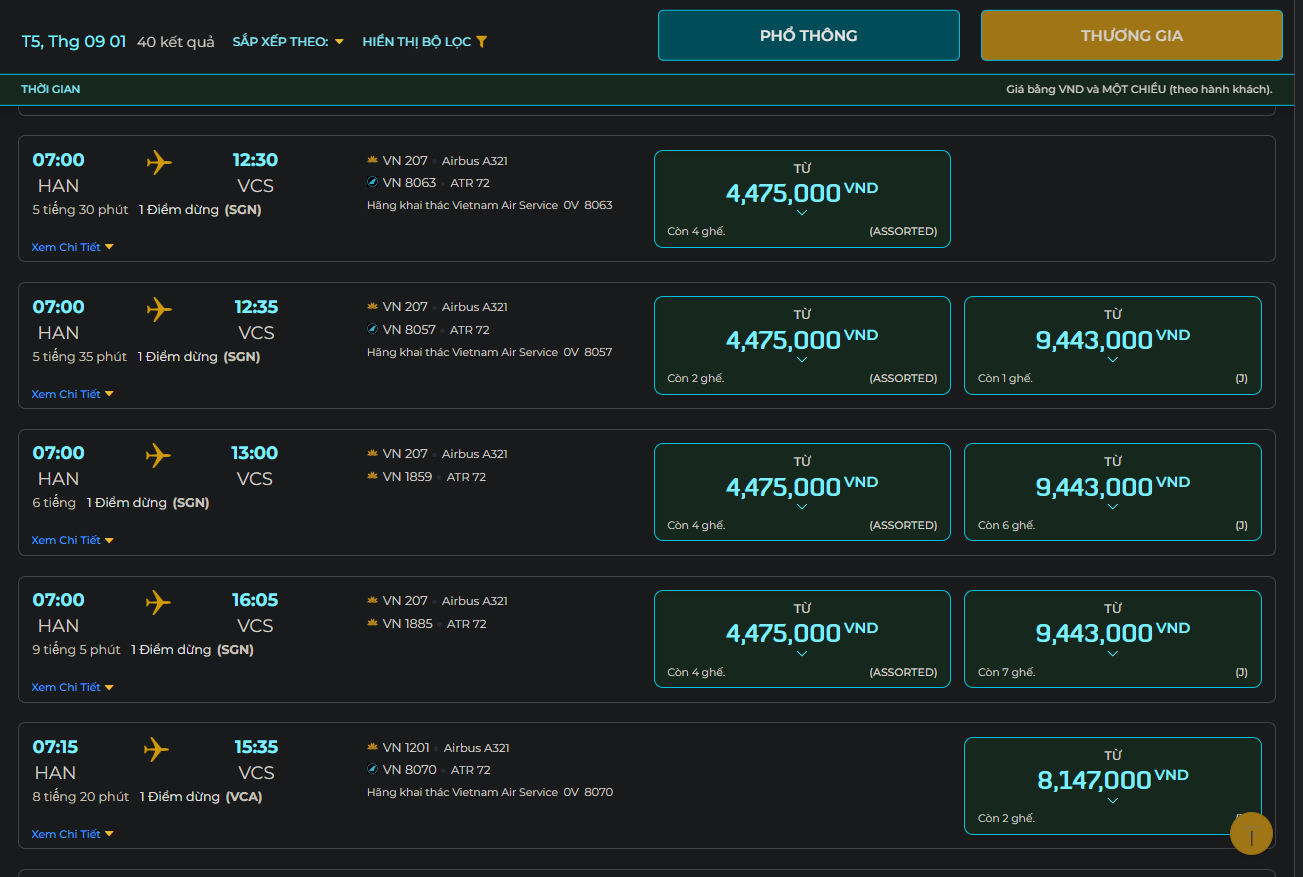Click lotus logo beside VN 207 in 12:30 flight
The width and height of the screenshot is (1303, 877).
click(x=373, y=161)
